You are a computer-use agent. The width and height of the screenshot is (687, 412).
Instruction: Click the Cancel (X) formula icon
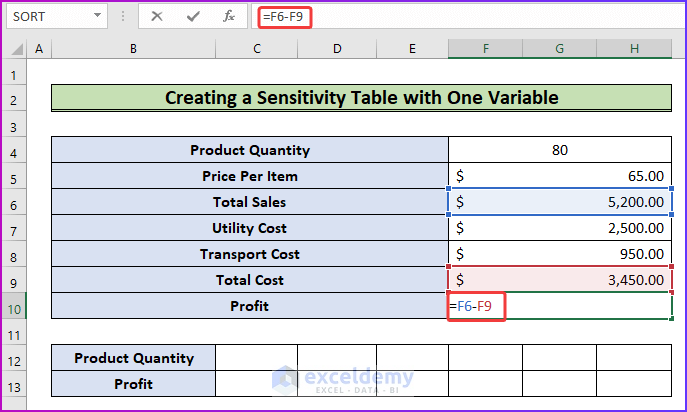[x=157, y=17]
